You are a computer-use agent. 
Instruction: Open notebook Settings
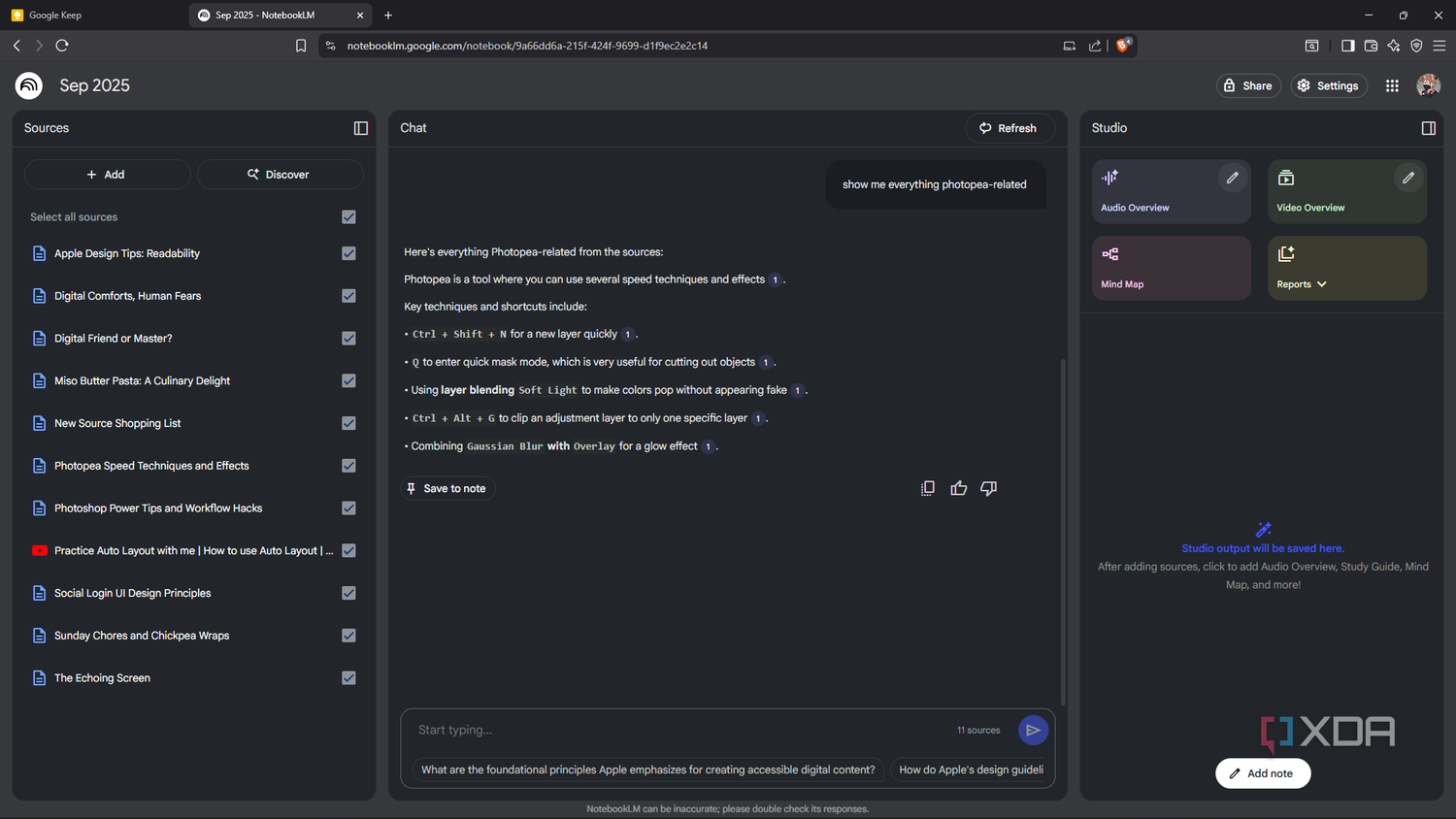(x=1329, y=85)
